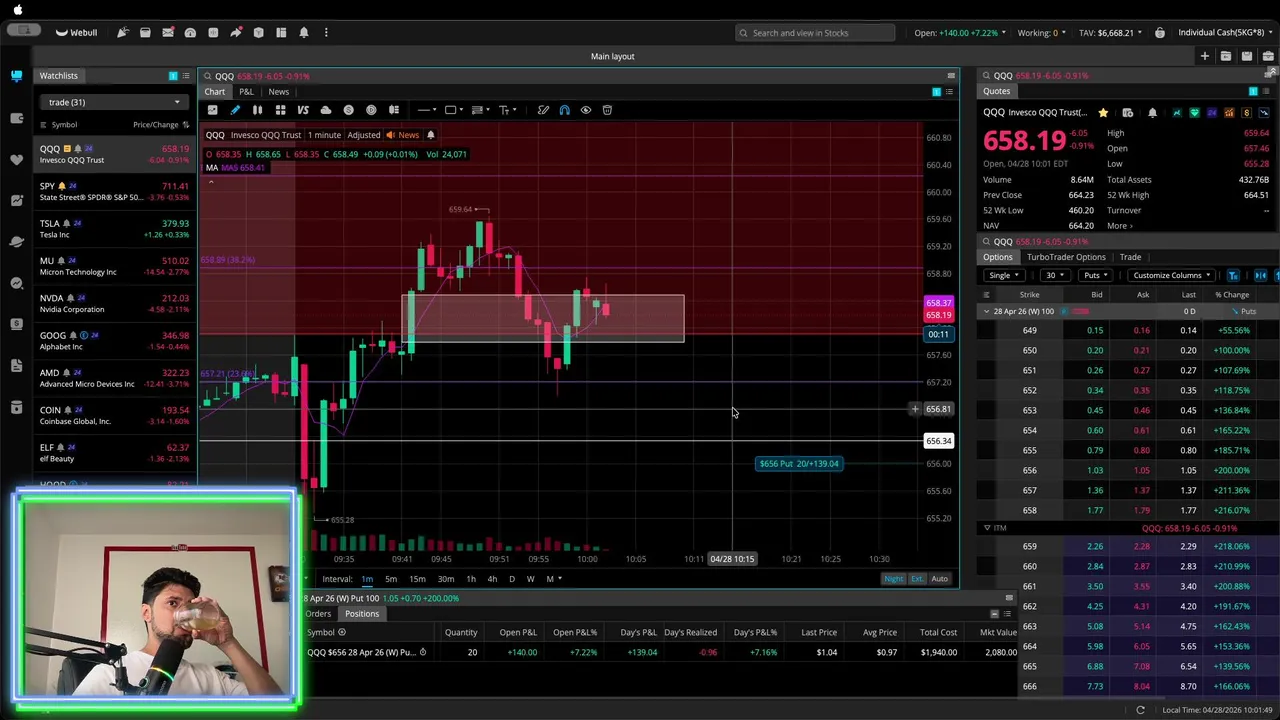1280x720 pixels.
Task: Open the Apple menu
Action: tap(18, 10)
